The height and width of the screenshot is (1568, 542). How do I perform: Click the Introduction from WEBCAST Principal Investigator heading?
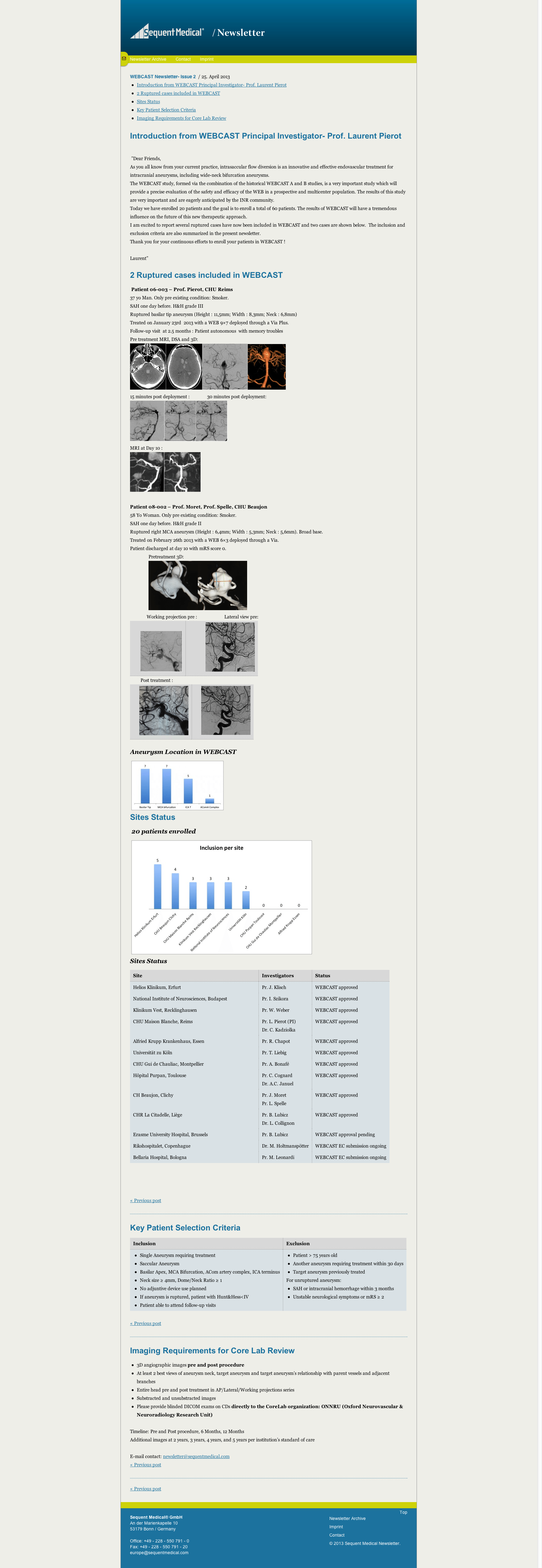click(266, 136)
